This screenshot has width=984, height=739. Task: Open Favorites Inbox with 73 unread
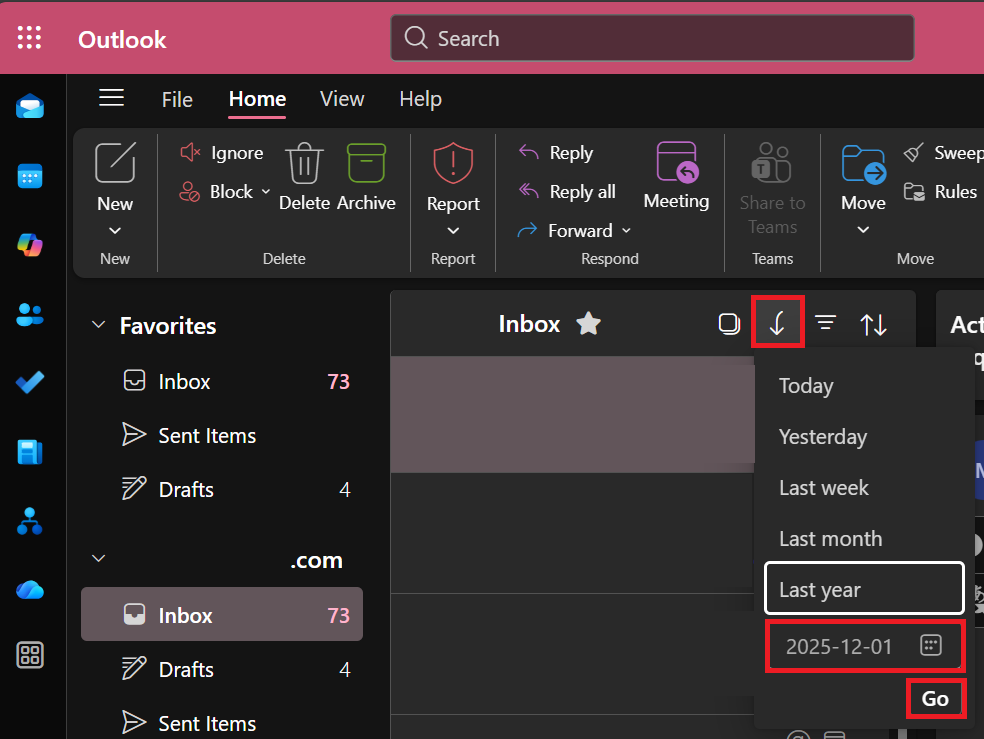(x=222, y=381)
